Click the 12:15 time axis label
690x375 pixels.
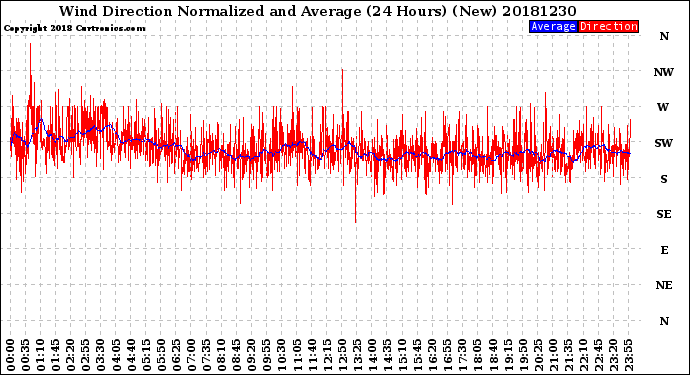pos(327,355)
